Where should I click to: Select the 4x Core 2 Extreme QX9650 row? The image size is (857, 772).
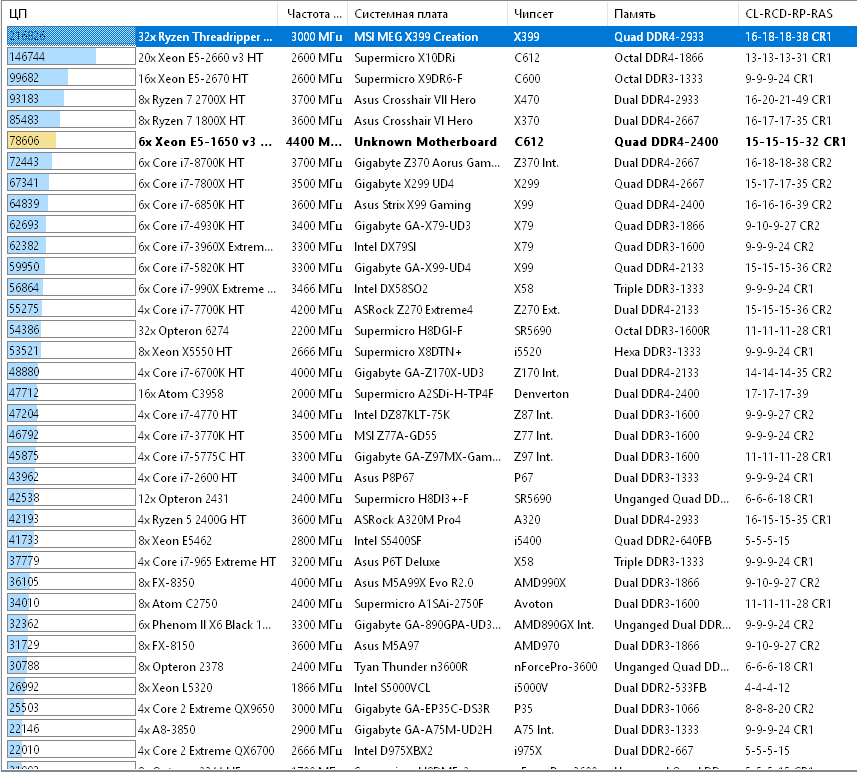(x=432, y=709)
